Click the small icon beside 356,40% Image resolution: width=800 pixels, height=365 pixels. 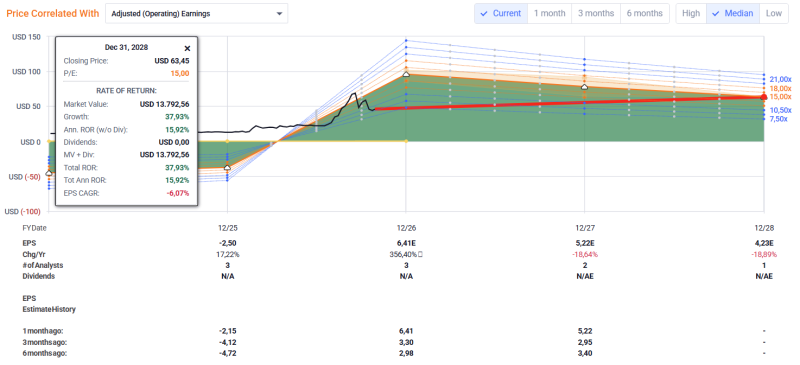pos(420,254)
